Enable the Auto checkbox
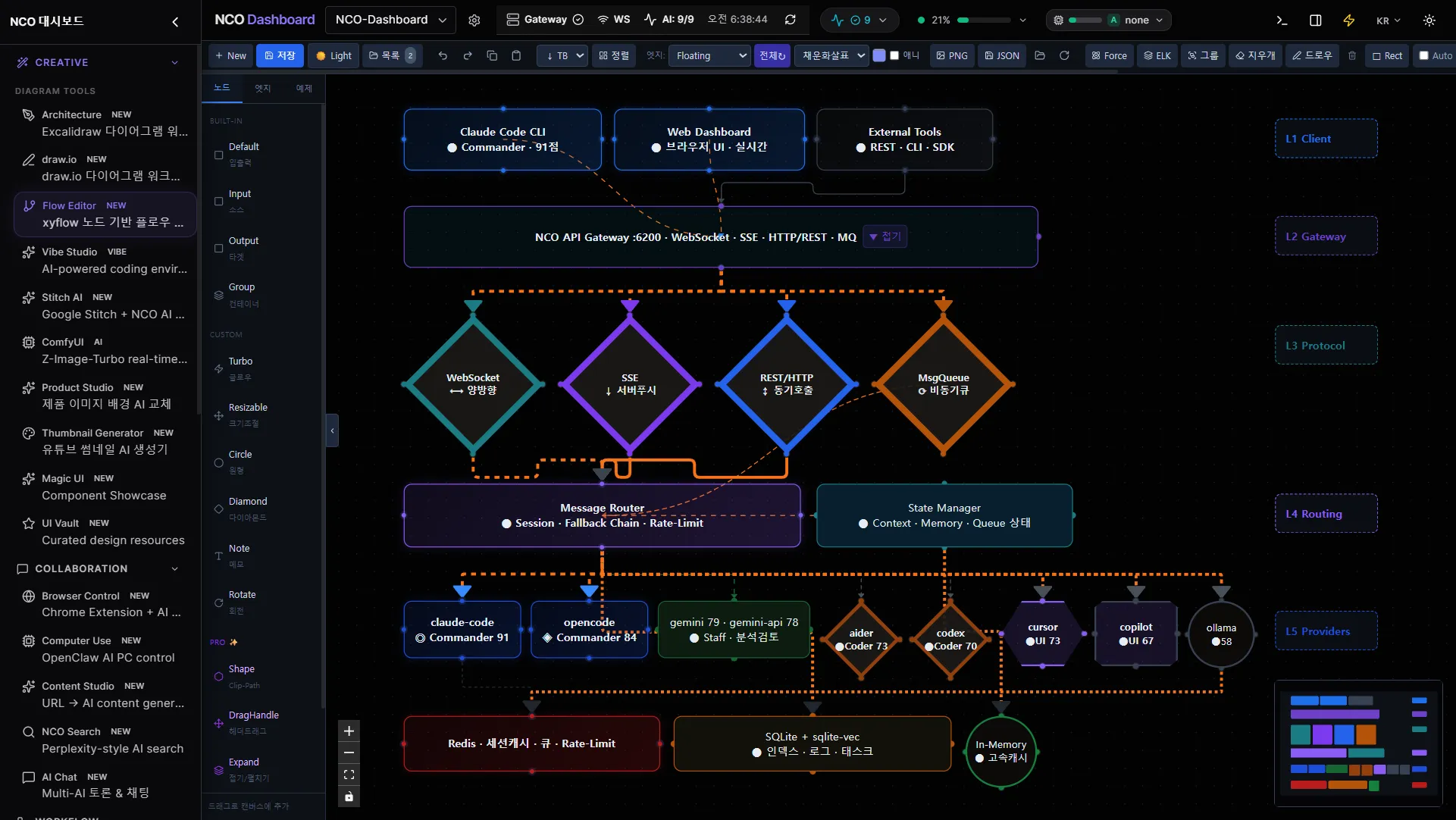 pyautogui.click(x=1423, y=55)
